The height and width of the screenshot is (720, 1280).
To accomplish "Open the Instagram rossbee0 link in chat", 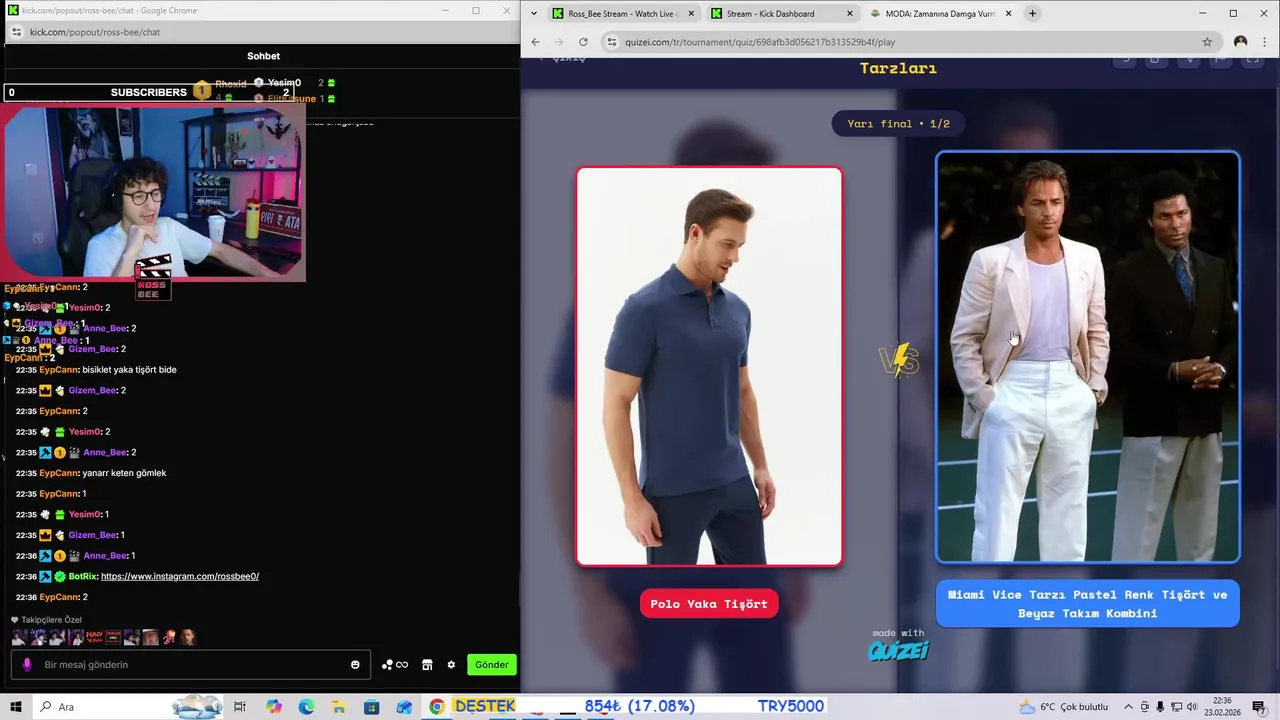I will 180,576.
